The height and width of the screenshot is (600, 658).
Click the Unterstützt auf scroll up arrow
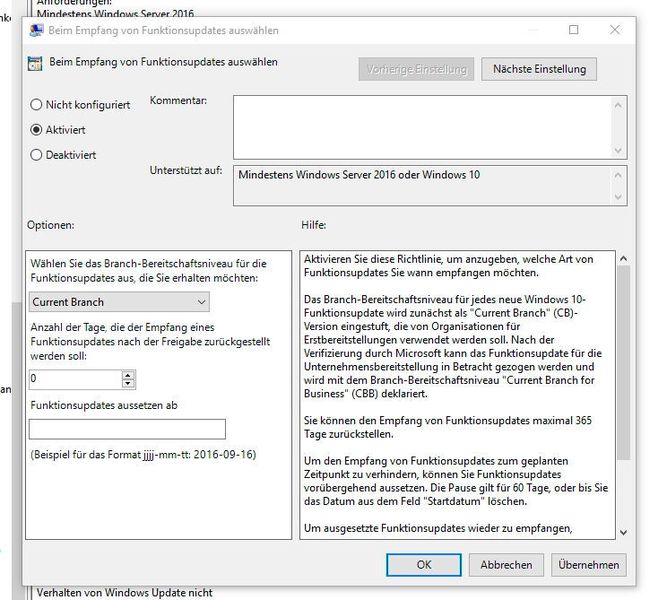tap(618, 175)
